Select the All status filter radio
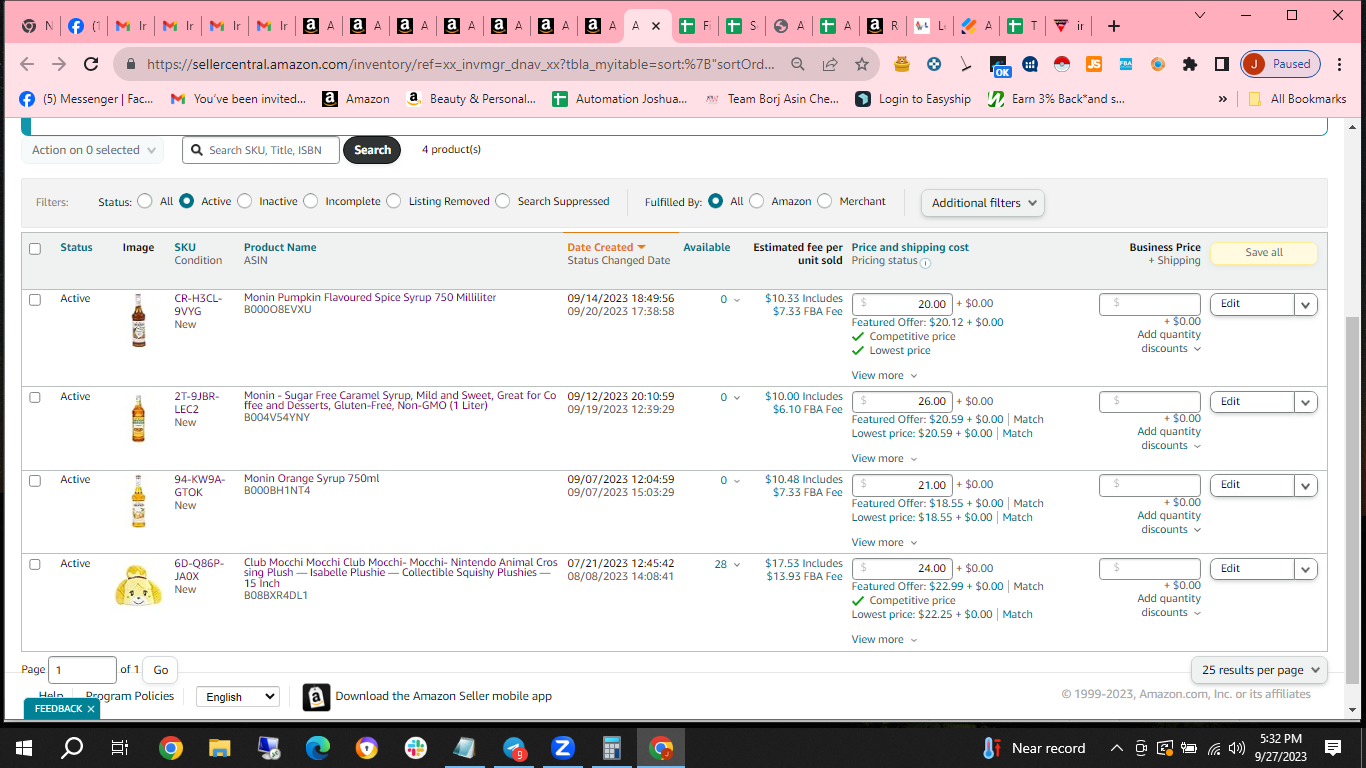 pyautogui.click(x=145, y=201)
